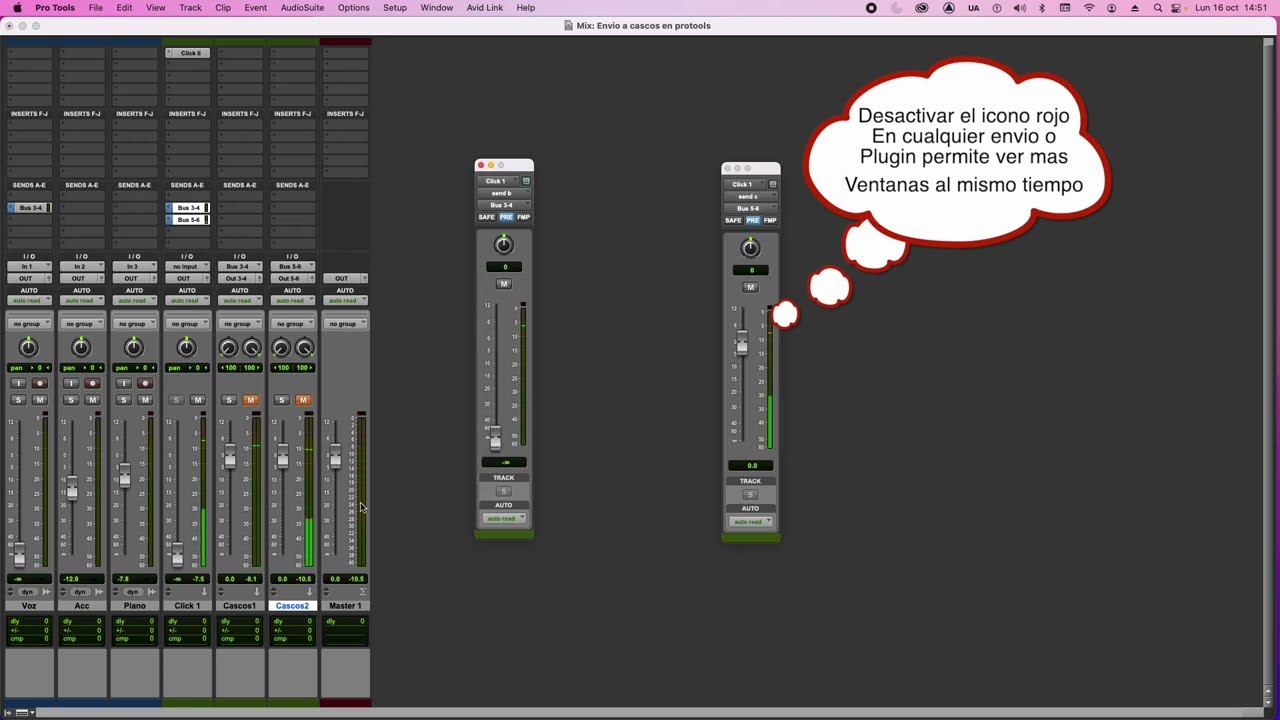Click the pan knob in send b window
Image resolution: width=1280 pixels, height=720 pixels.
click(x=504, y=245)
